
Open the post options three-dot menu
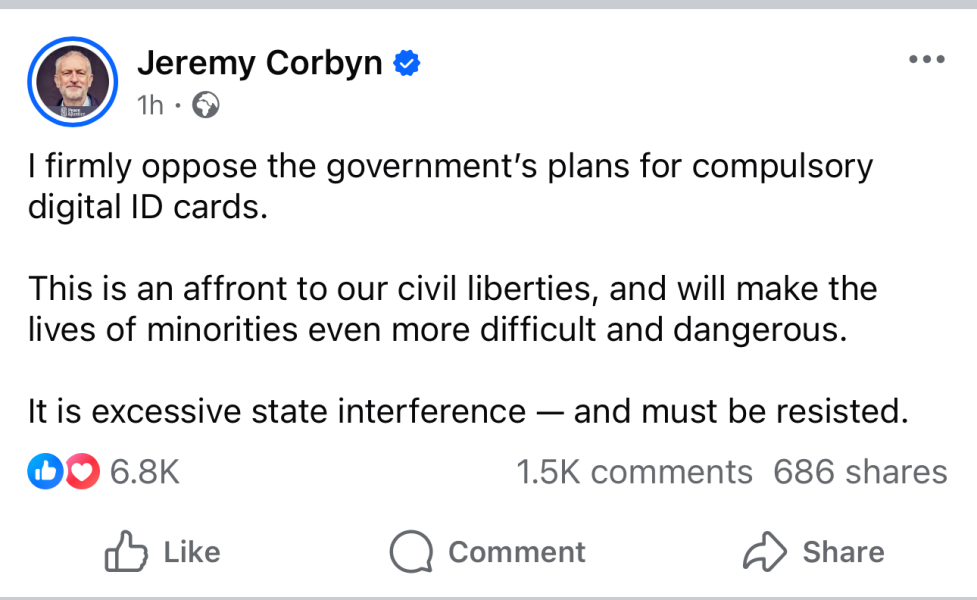[927, 58]
